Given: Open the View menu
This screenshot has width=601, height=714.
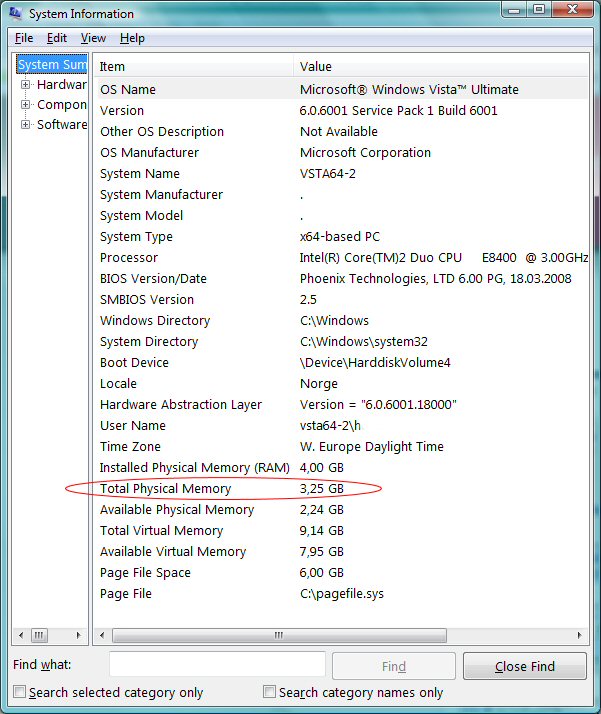Looking at the screenshot, I should pos(93,38).
